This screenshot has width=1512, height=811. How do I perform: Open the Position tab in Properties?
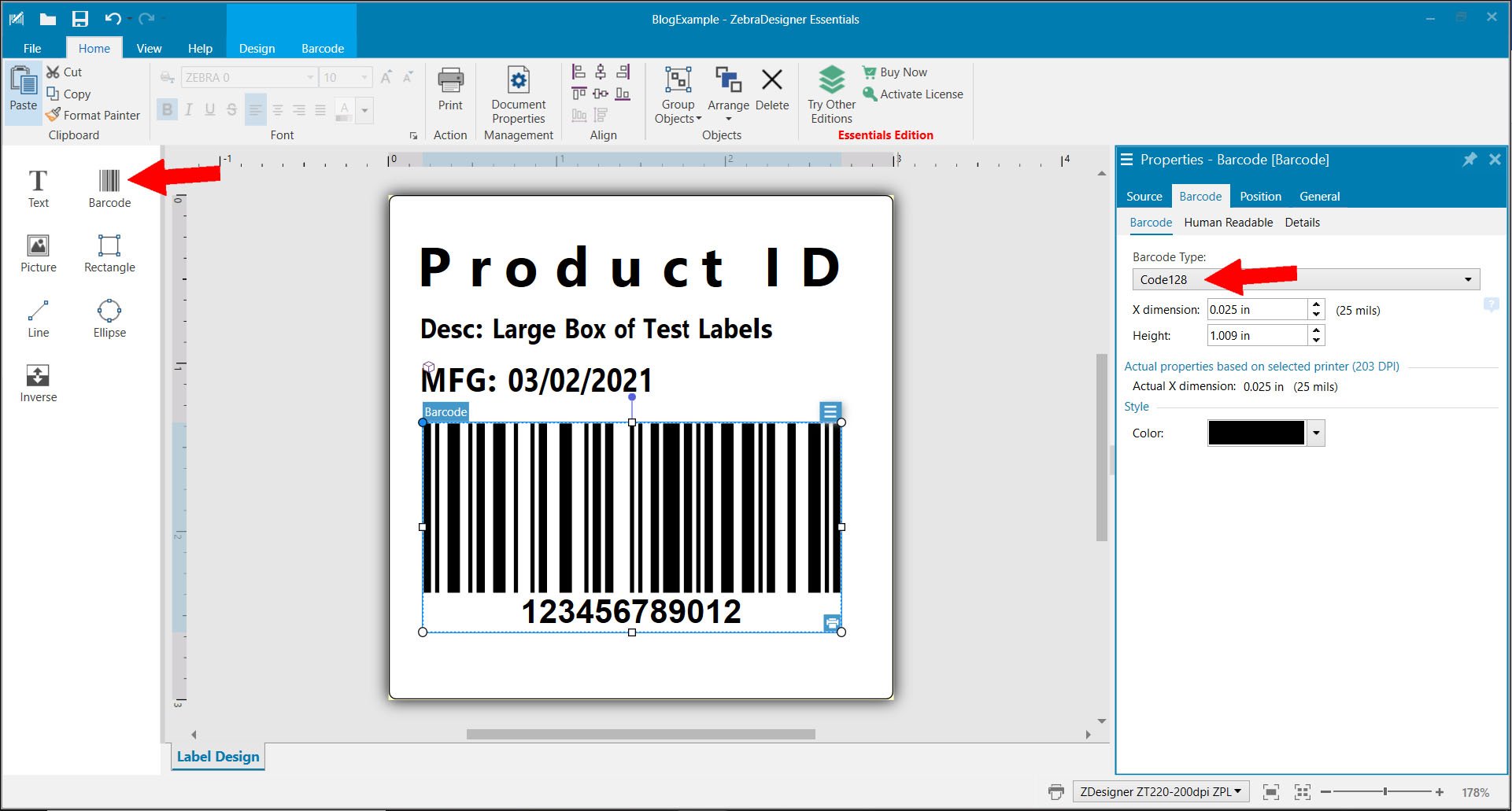click(1260, 196)
